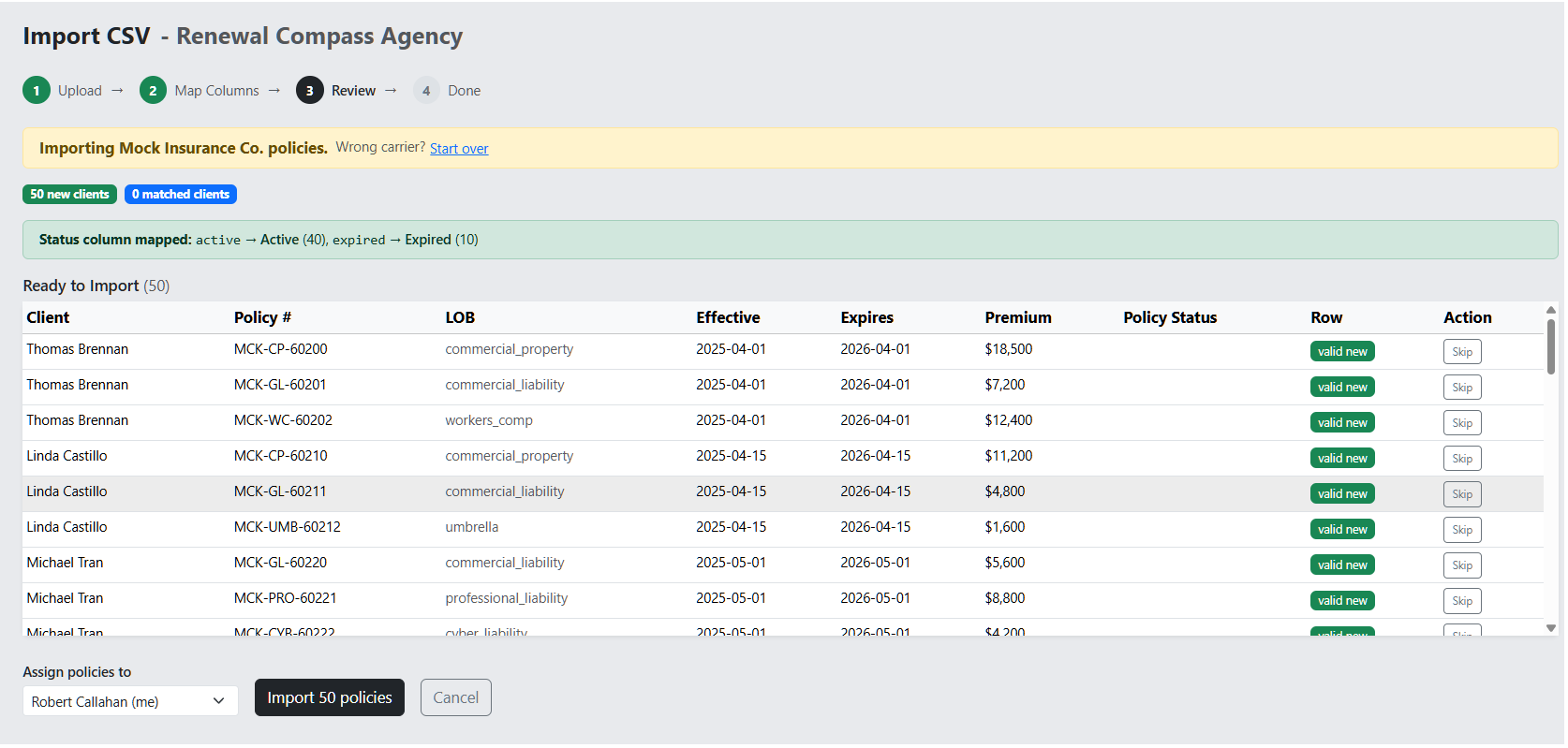The width and height of the screenshot is (1568, 748).
Task: Cancel the CSV import
Action: click(456, 697)
